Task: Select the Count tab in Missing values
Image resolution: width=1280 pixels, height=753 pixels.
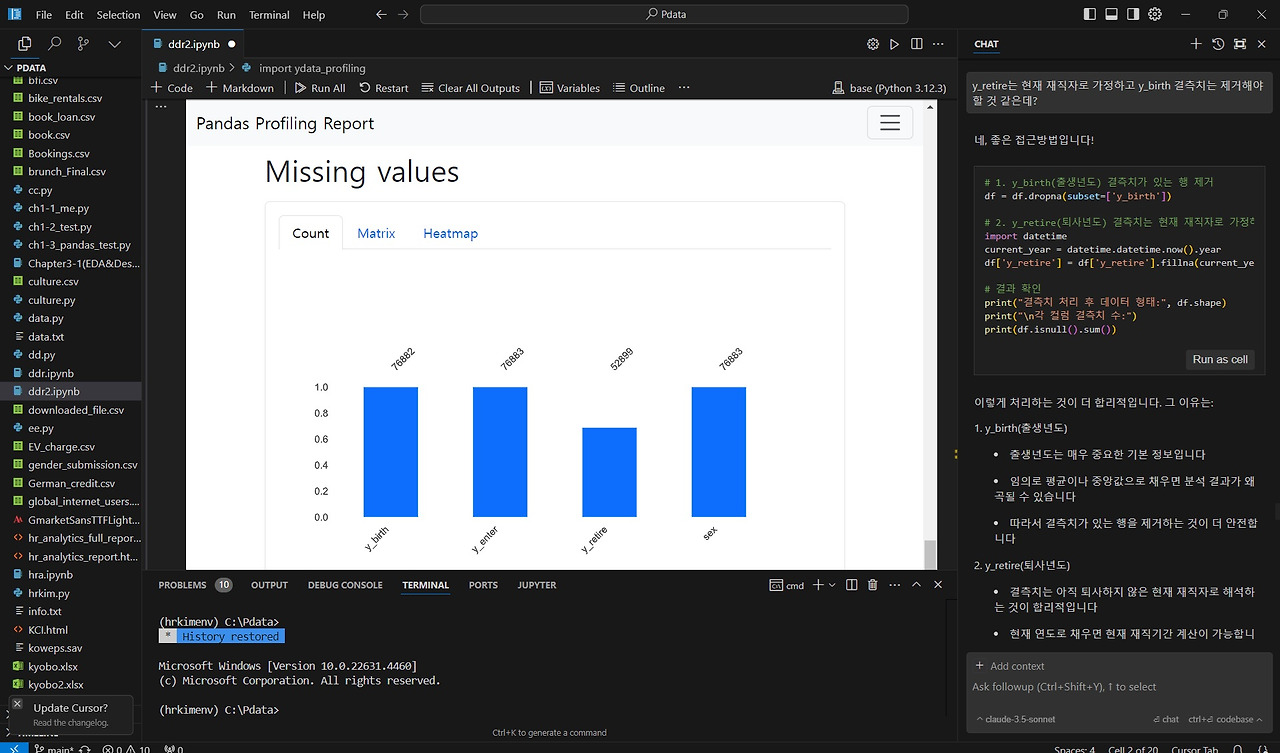Action: pos(310,233)
